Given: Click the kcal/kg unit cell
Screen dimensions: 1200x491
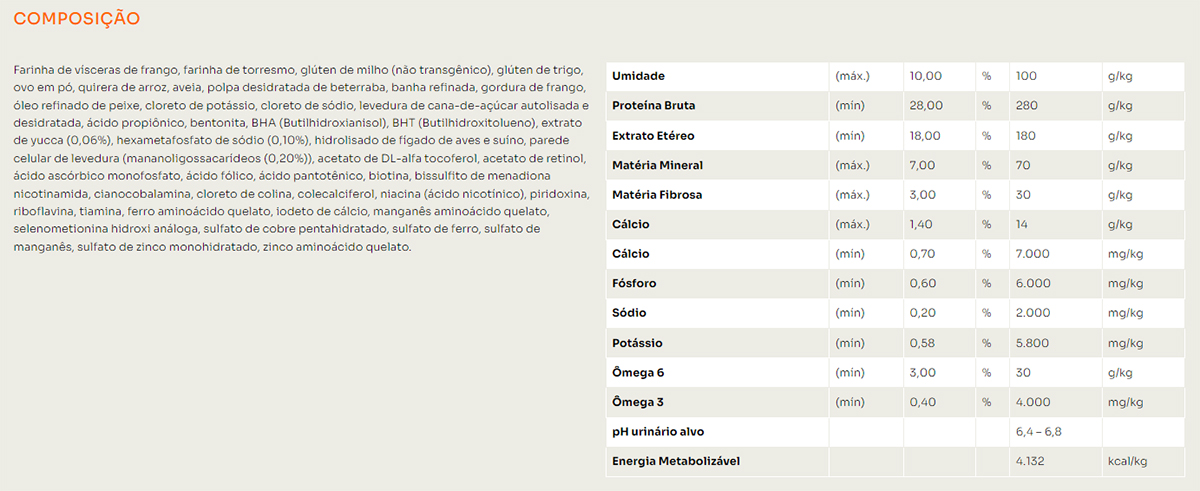Looking at the screenshot, I should point(1127,462).
